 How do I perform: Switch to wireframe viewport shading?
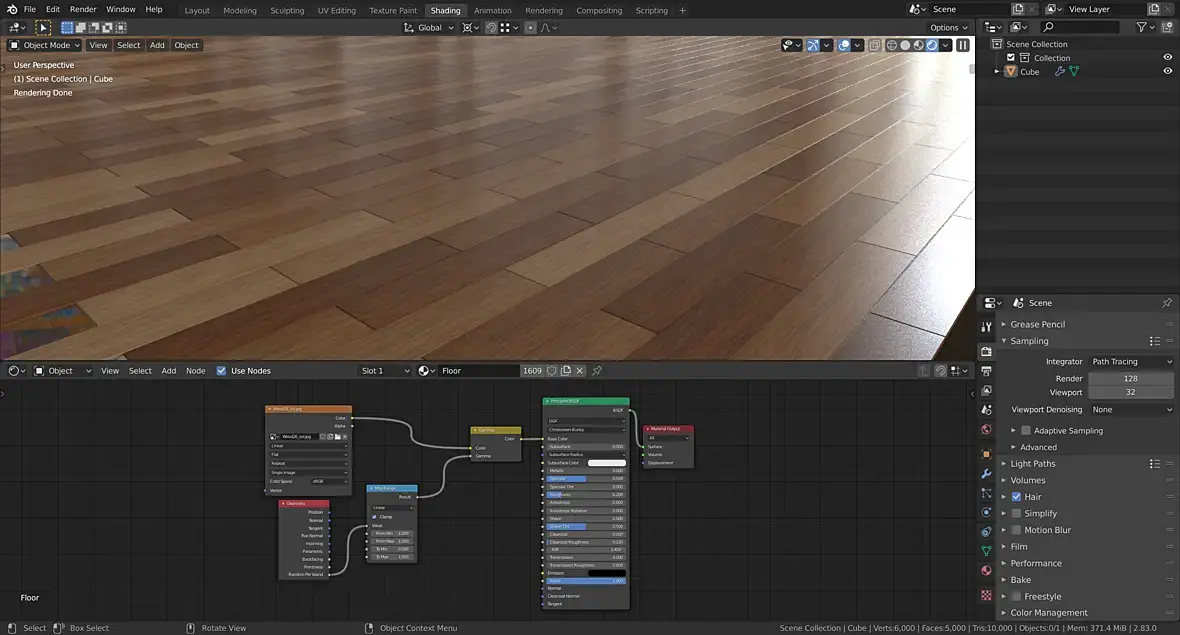(891, 45)
